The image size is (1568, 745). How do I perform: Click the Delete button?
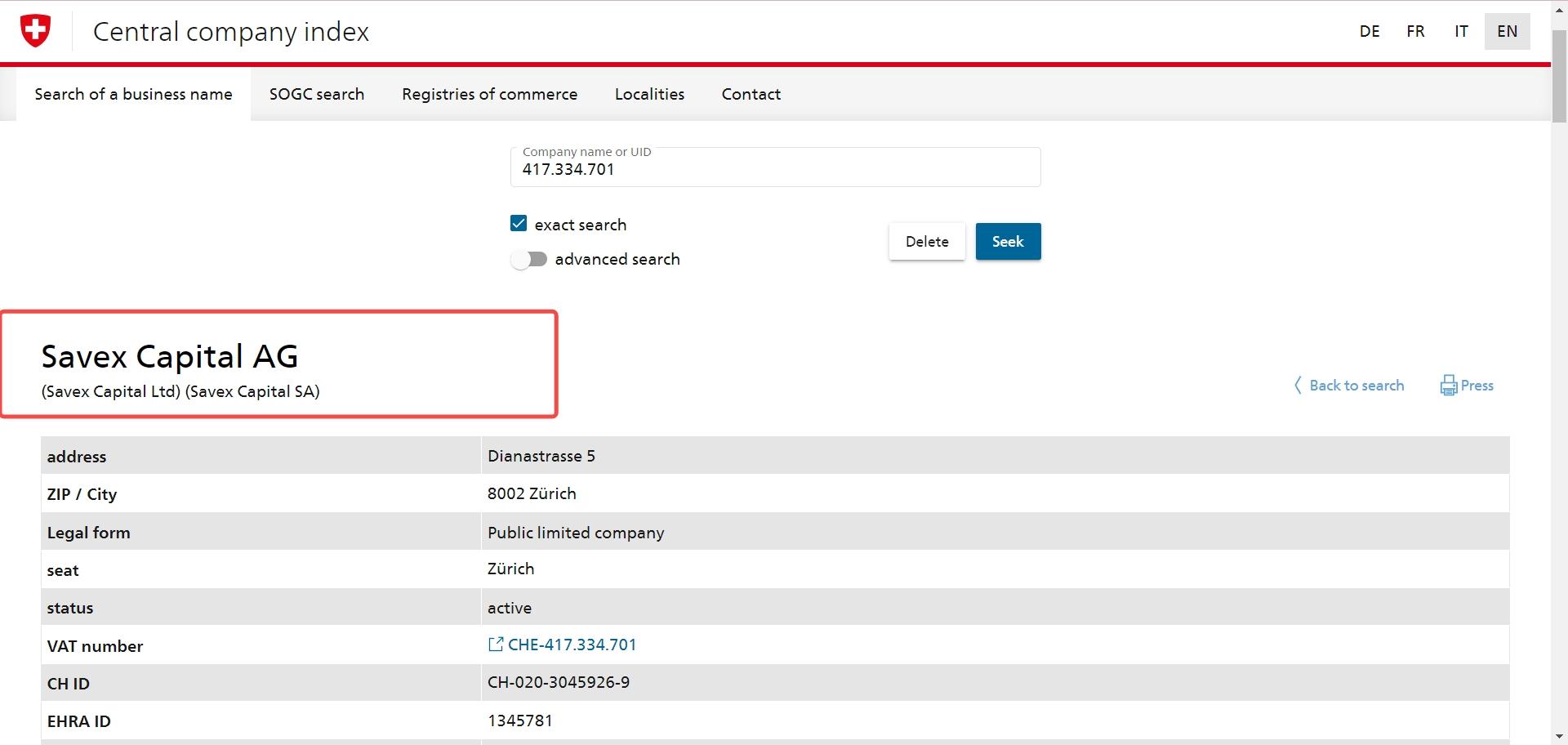coord(927,242)
